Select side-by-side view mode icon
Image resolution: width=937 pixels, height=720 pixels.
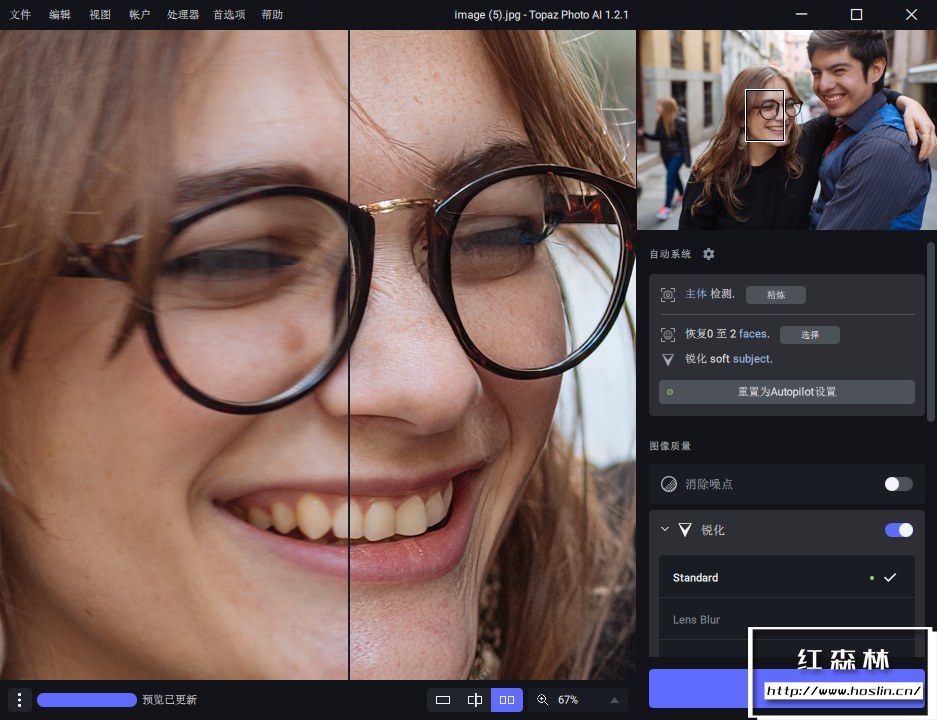click(507, 700)
